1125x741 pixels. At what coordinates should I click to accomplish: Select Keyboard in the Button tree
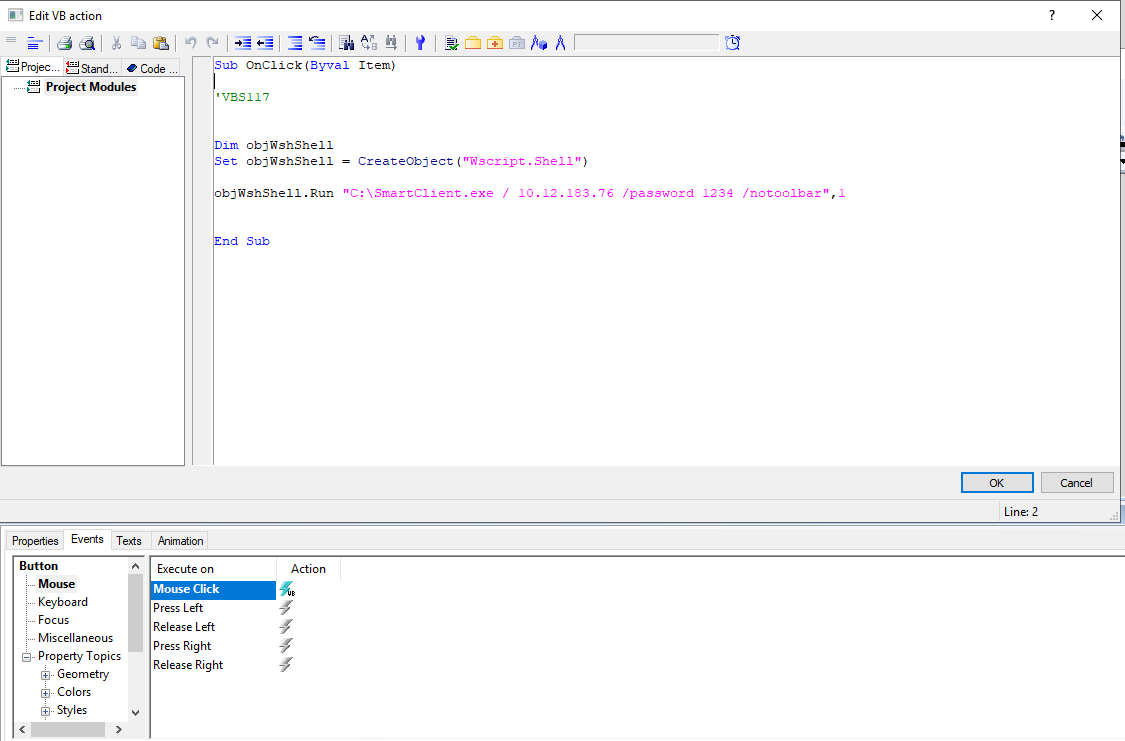(63, 602)
